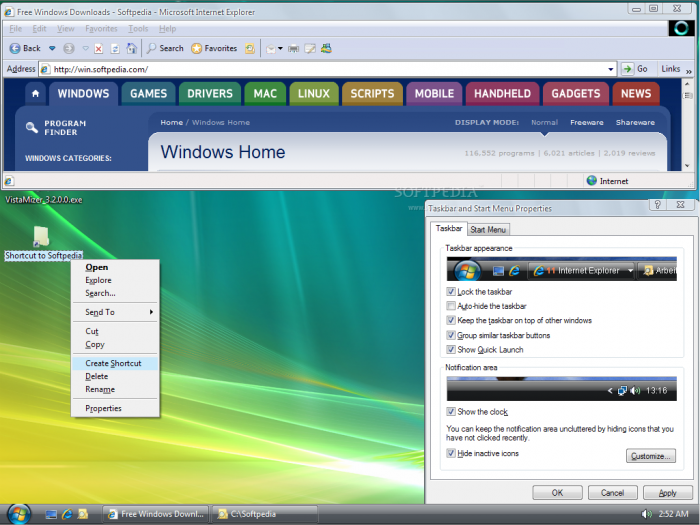Open the File menu in Internet Explorer
The image size is (700, 525).
tap(16, 29)
